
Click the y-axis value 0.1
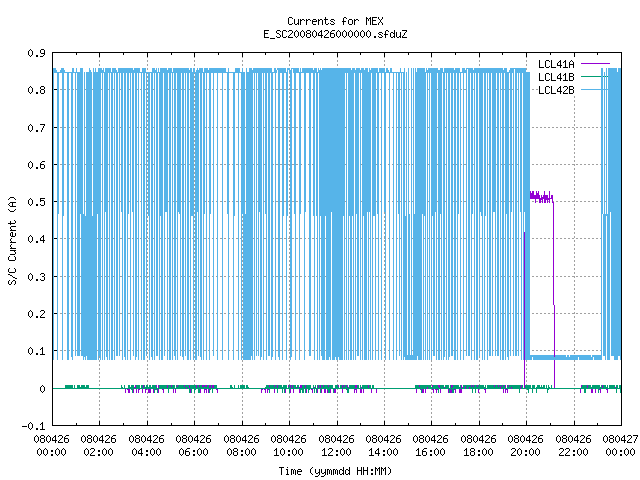point(36,351)
